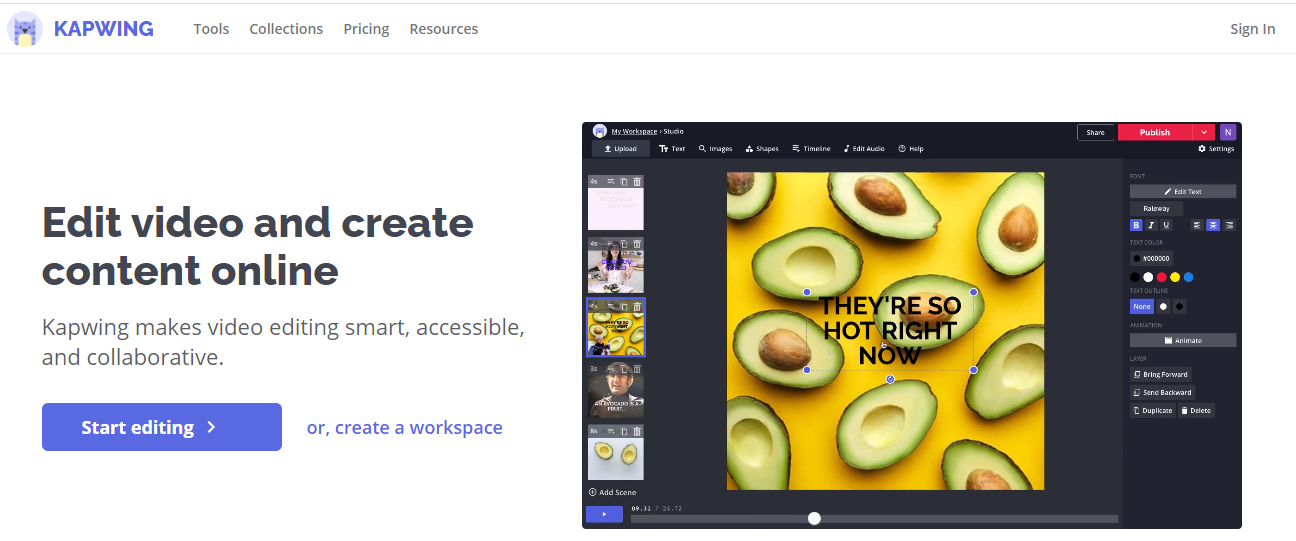Click the 'THEY'RE SO HOT RIGHT NOW' text layer
1296x541 pixels.
point(890,330)
